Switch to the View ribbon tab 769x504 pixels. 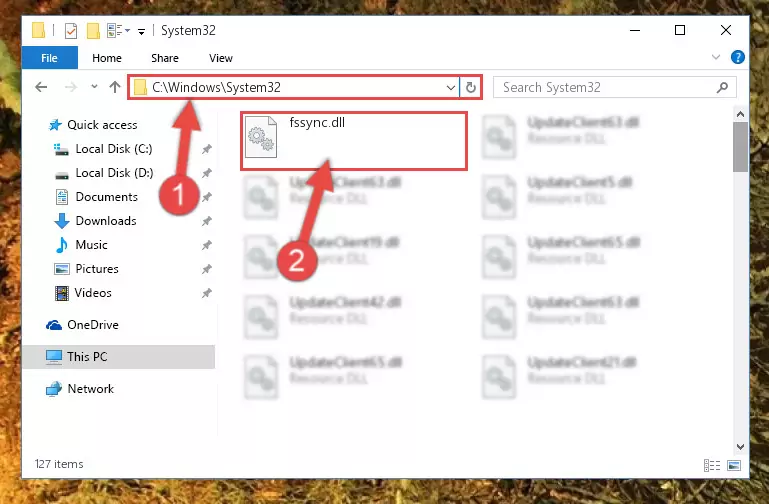pyautogui.click(x=221, y=58)
